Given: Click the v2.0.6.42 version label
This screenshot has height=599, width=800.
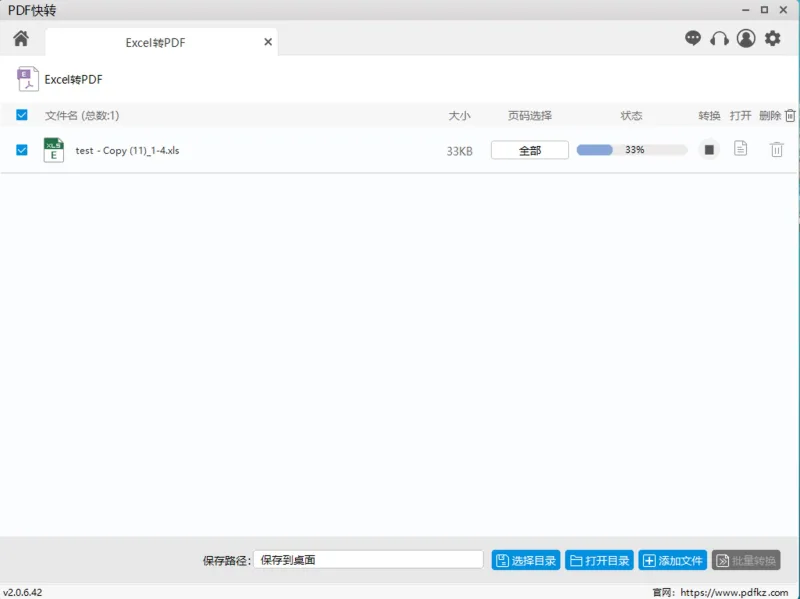Looking at the screenshot, I should pos(23,592).
